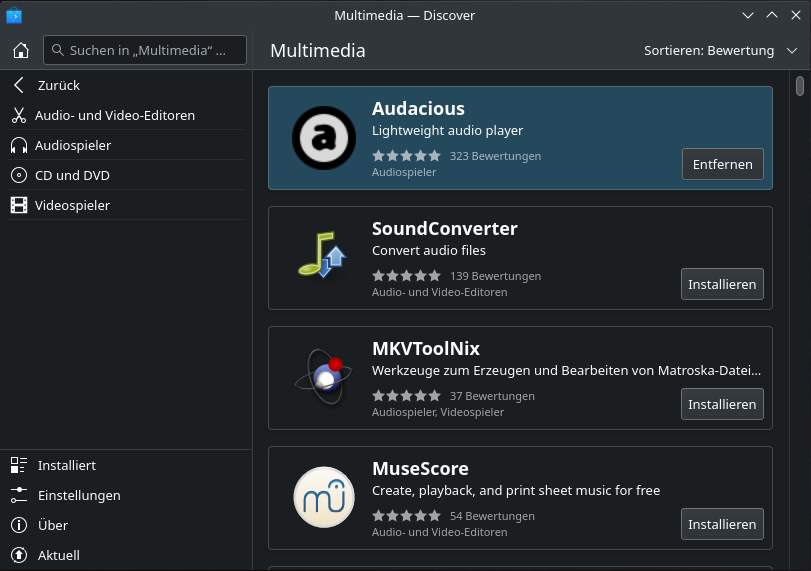Viewport: 811px width, 571px height.
Task: Focus the 'Suchen in Multimedia' search field
Action: pyautogui.click(x=145, y=50)
